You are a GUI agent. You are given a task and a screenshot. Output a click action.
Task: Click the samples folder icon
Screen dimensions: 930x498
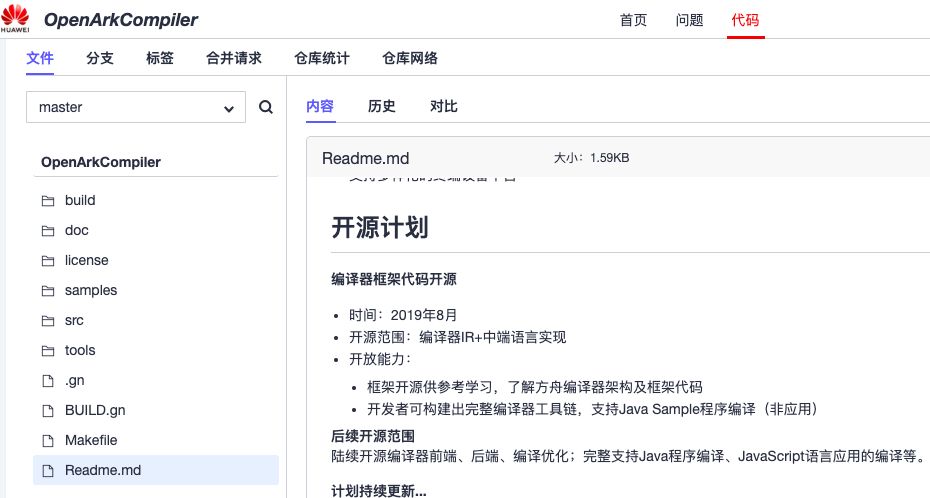(x=48, y=290)
